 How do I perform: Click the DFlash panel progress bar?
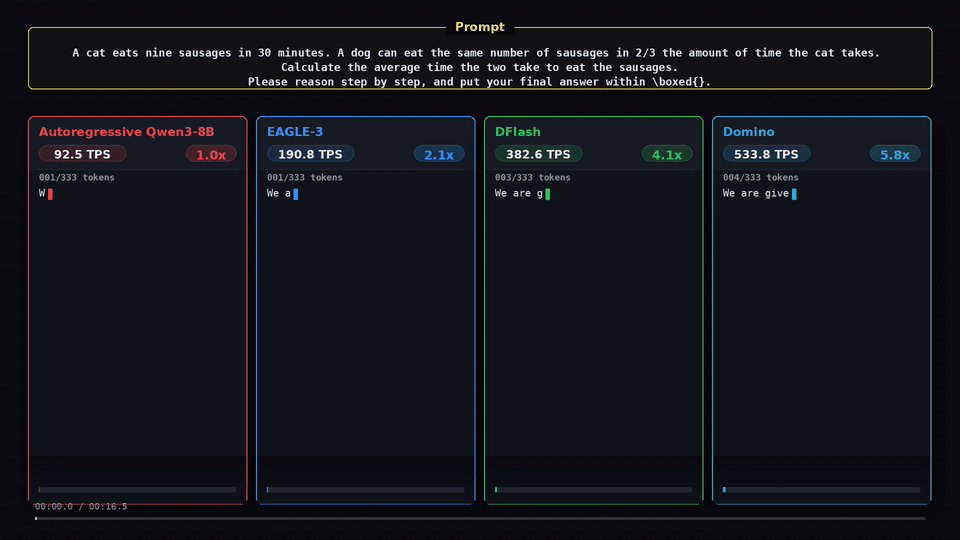[594, 490]
